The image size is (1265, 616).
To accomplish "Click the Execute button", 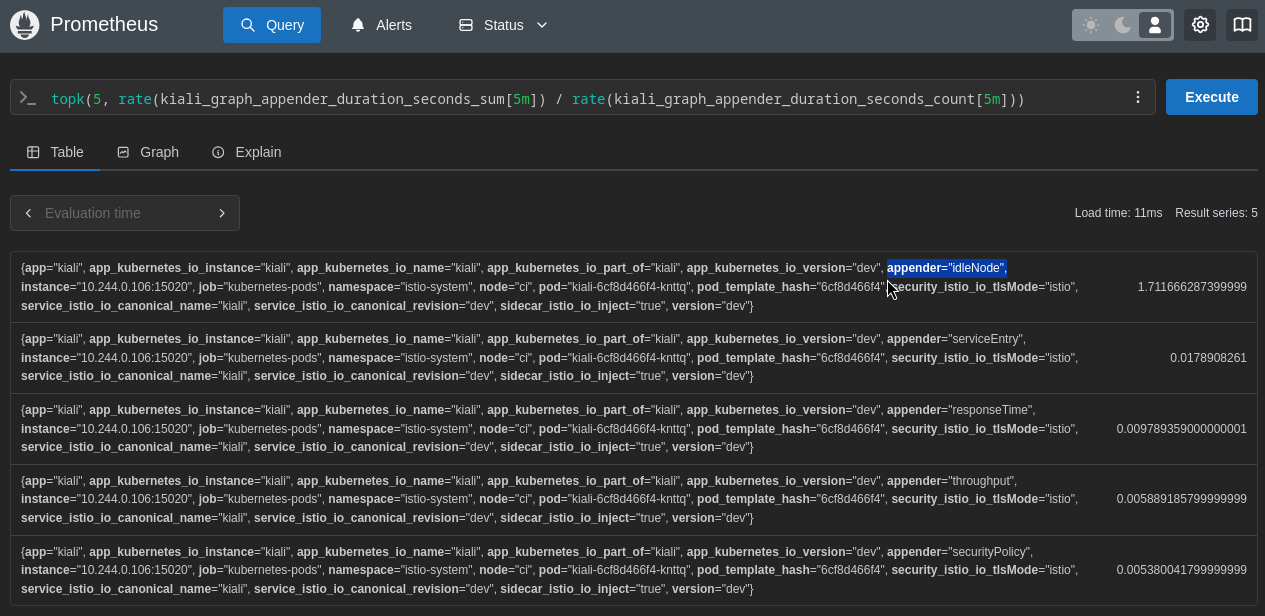I will [x=1211, y=97].
